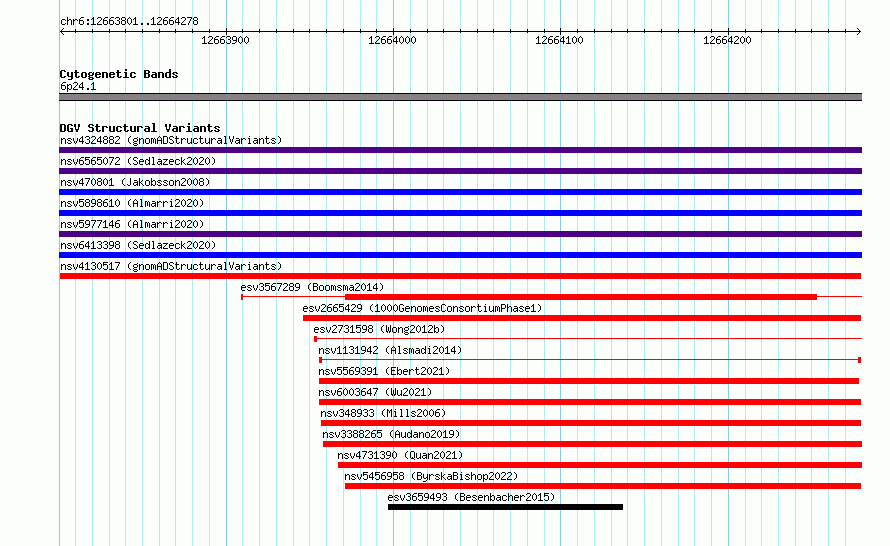
Task: Select the nsv4731390 (Quan2021) label
Action: [400, 455]
